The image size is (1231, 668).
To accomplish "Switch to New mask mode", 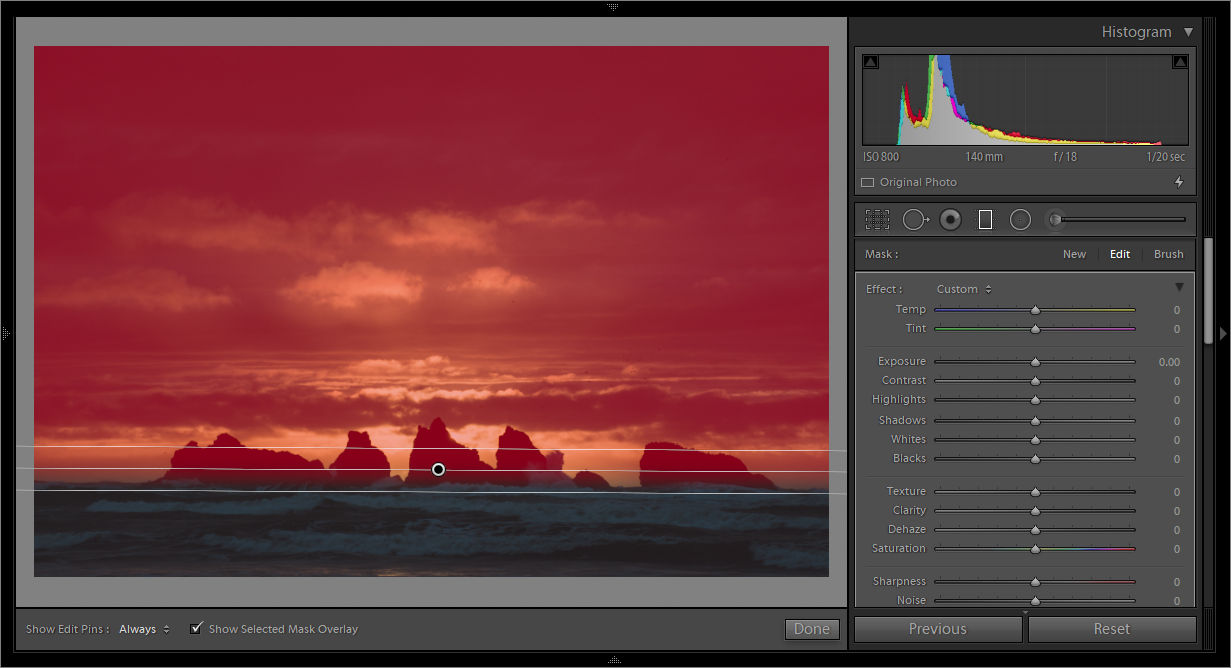I will (x=1074, y=253).
